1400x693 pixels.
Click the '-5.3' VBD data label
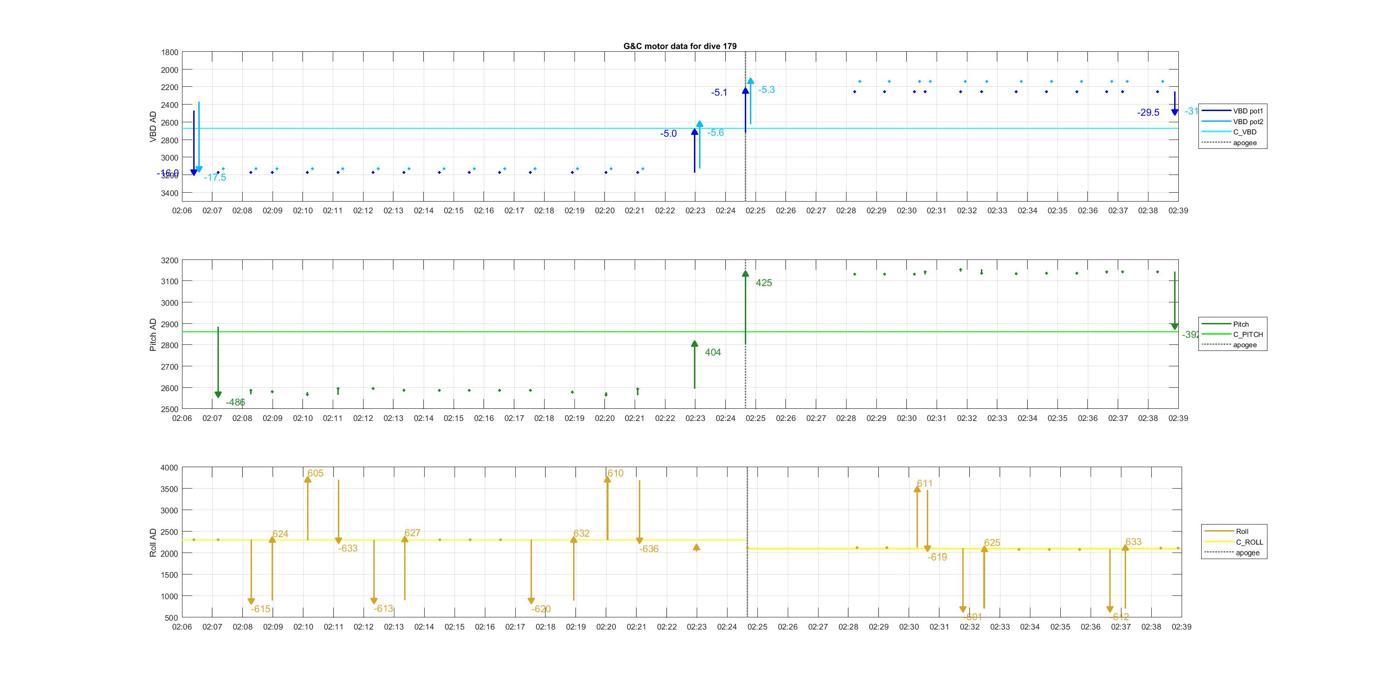(x=766, y=90)
